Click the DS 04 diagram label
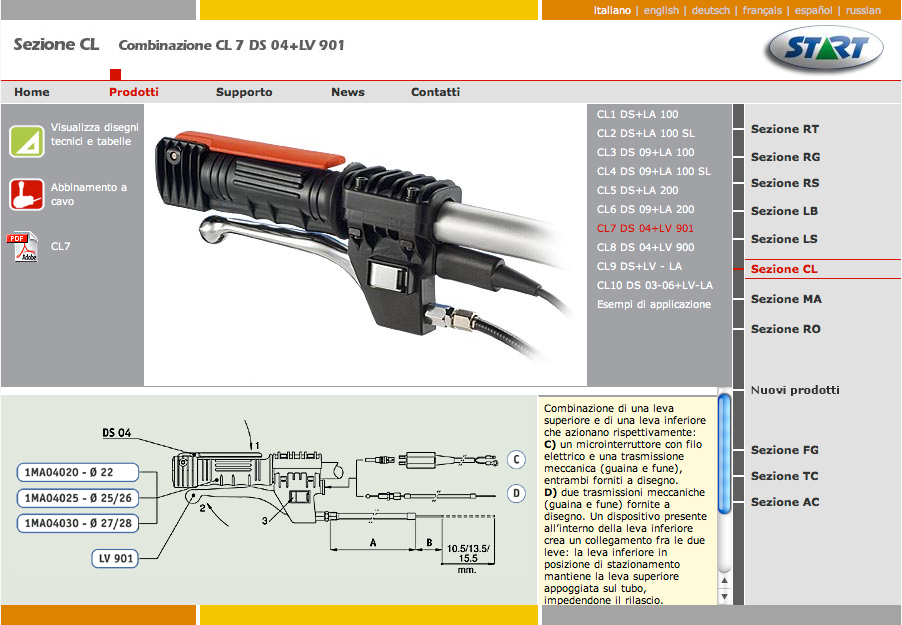The height and width of the screenshot is (625, 902). [x=117, y=433]
